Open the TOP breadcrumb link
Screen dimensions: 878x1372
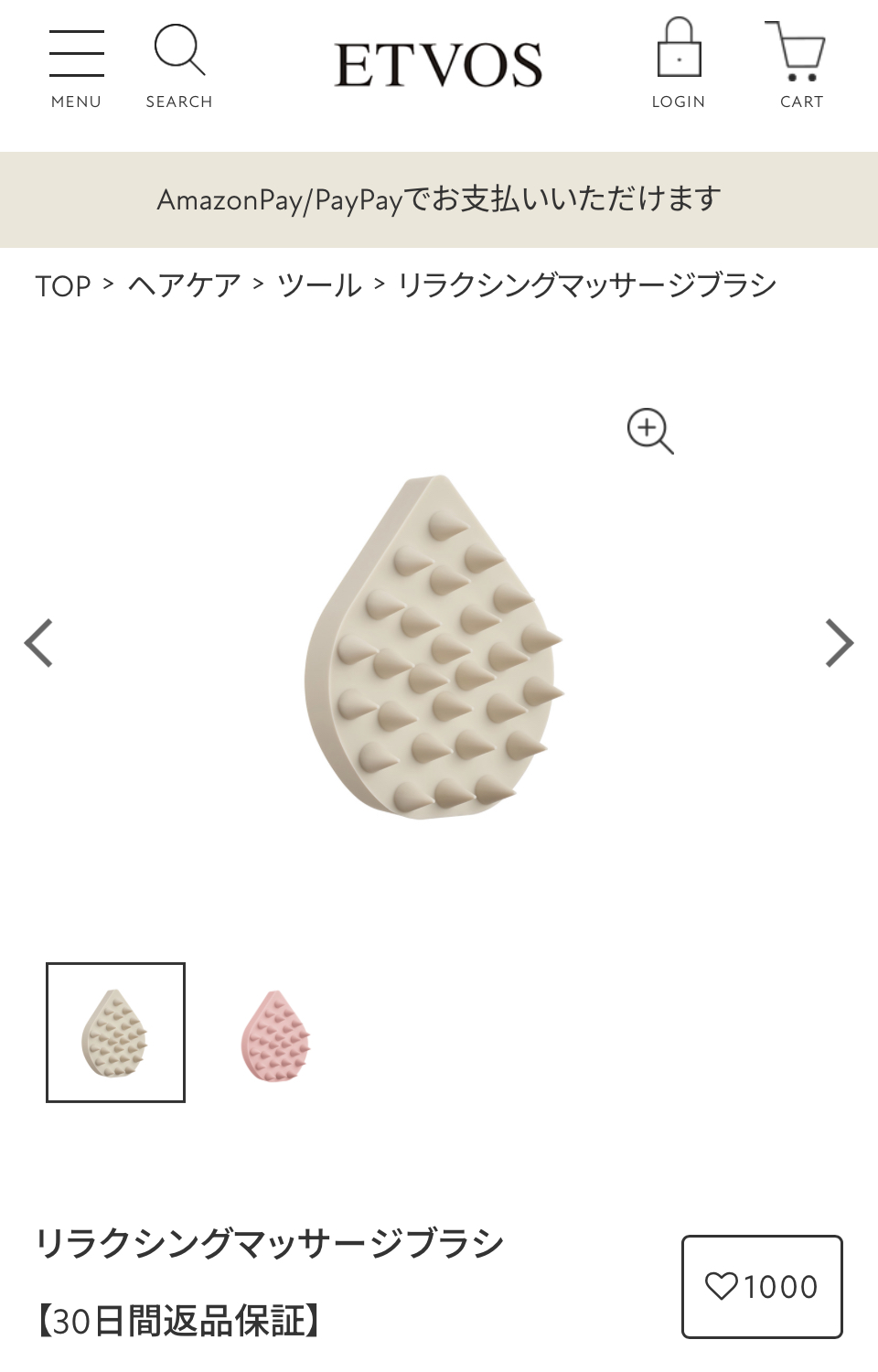[63, 286]
